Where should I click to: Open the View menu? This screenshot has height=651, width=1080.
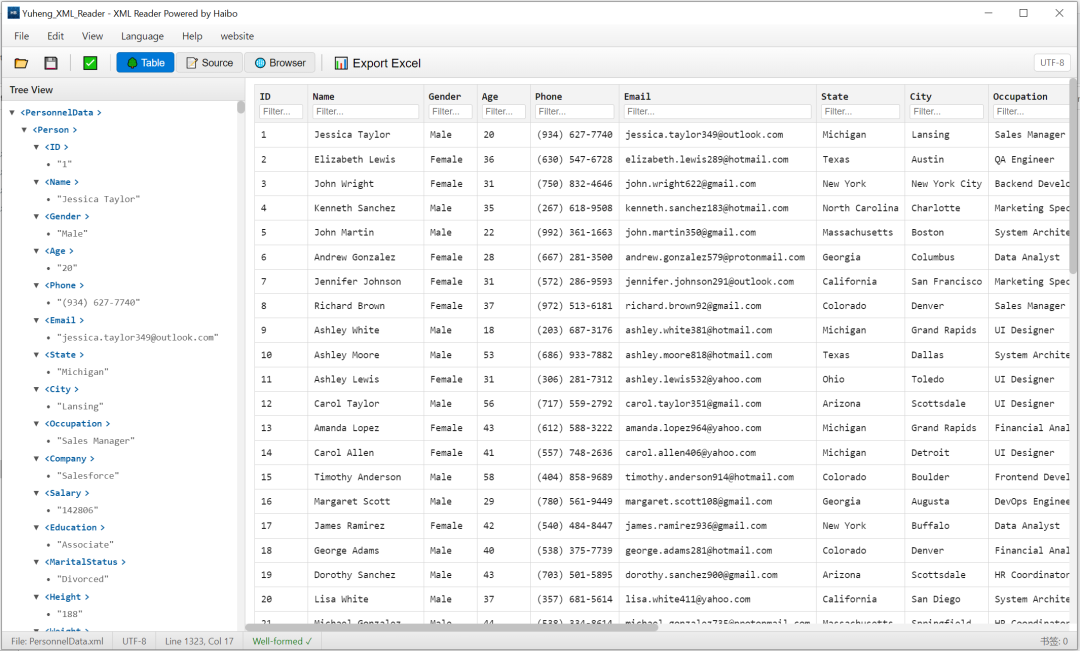92,36
